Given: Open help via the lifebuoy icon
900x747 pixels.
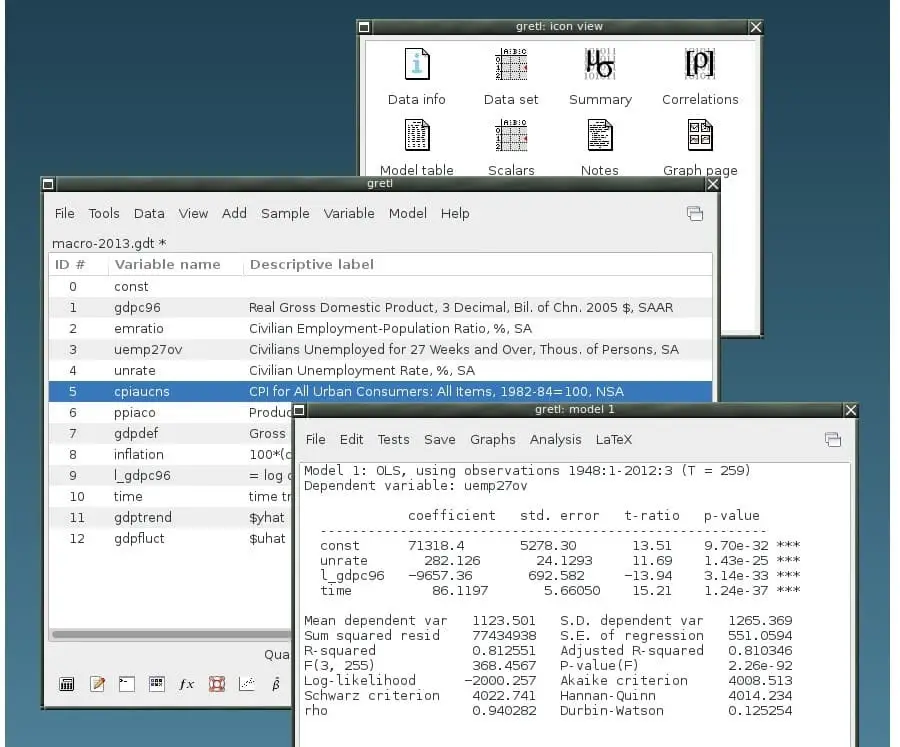Looking at the screenshot, I should [x=216, y=684].
